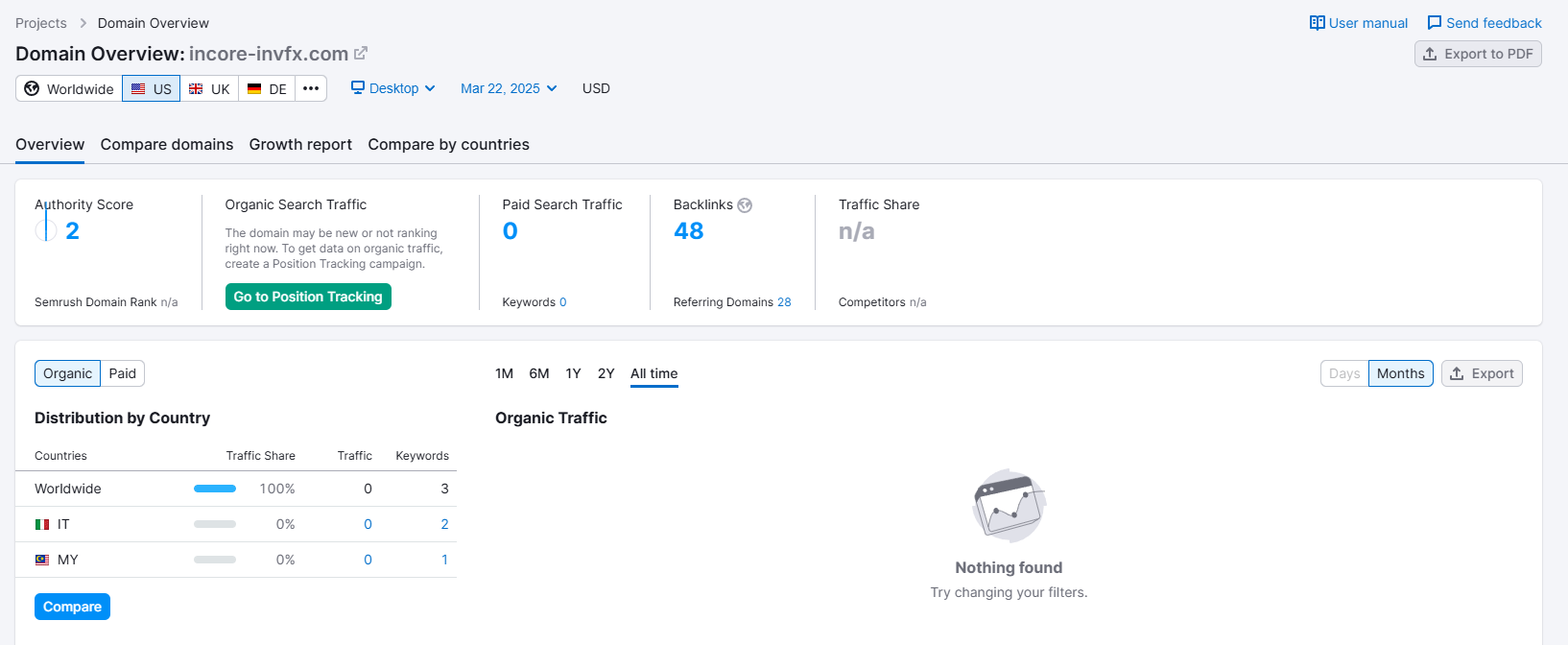Screen dimensions: 1568x645
Task: Click the globe icon beside Backlinks
Action: pyautogui.click(x=745, y=205)
